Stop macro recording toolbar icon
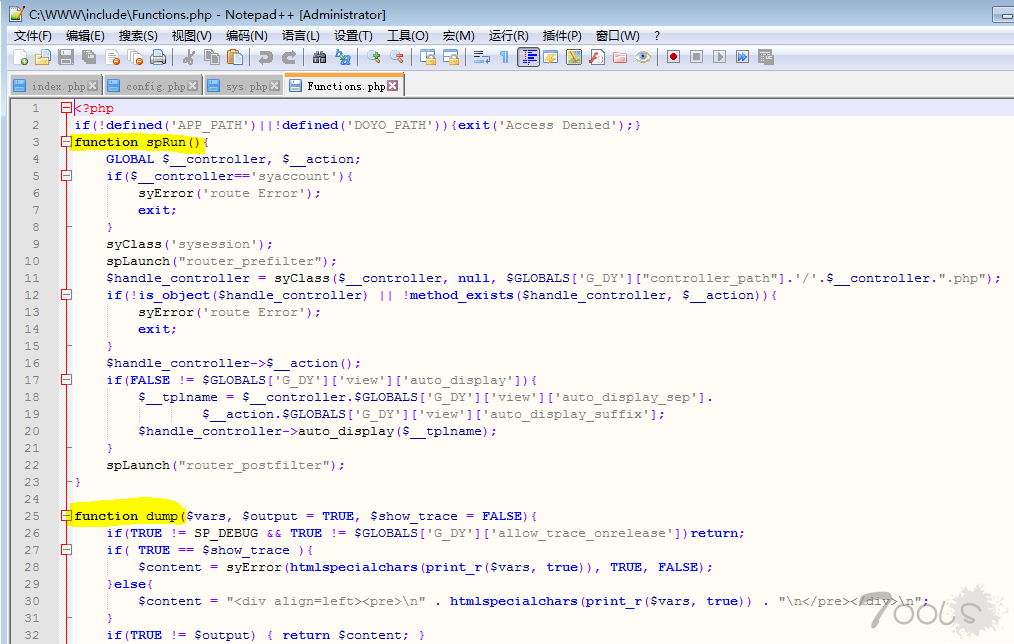This screenshot has height=644, width=1014. coord(696,58)
